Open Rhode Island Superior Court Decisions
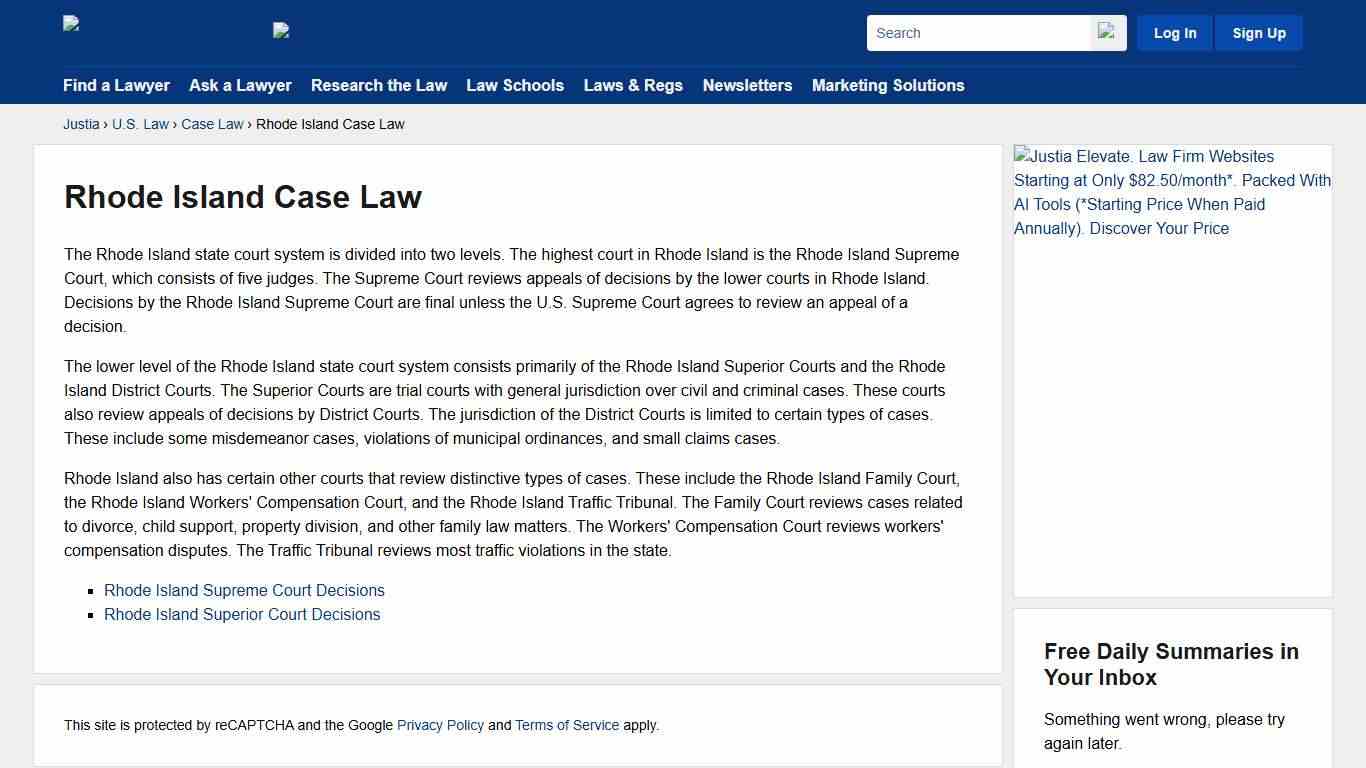1366x768 pixels. click(242, 614)
